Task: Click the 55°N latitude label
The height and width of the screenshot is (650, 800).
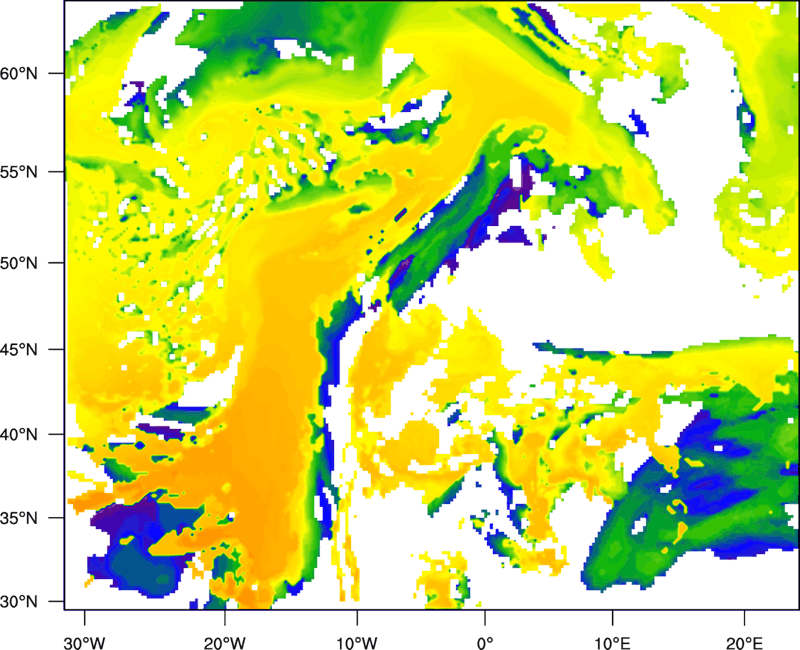Action: click(19, 172)
